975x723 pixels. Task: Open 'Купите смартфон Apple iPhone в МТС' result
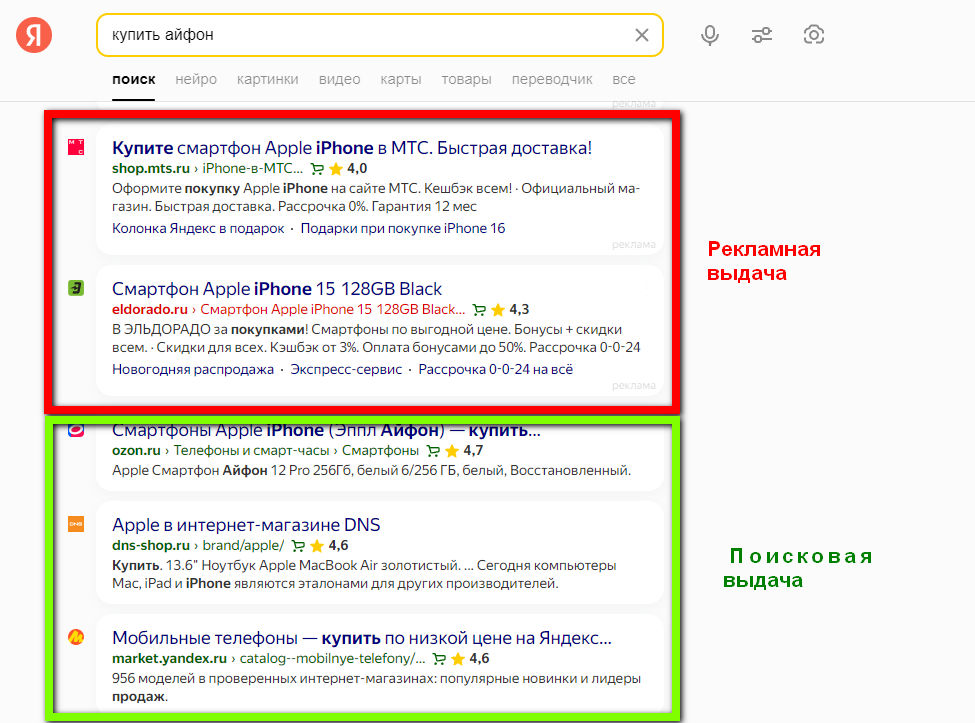click(352, 148)
